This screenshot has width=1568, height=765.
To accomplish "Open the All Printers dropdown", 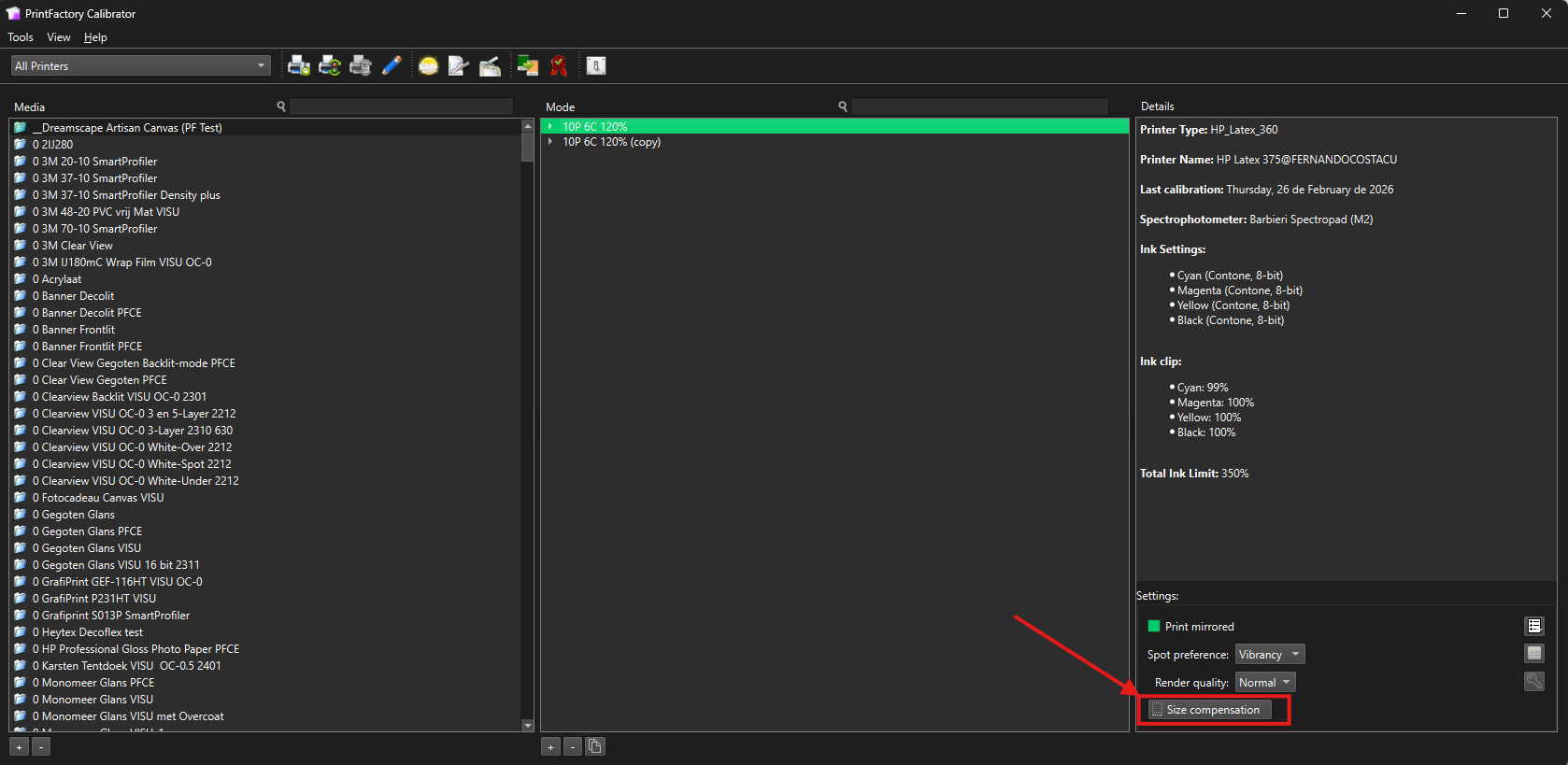I will 140,65.
